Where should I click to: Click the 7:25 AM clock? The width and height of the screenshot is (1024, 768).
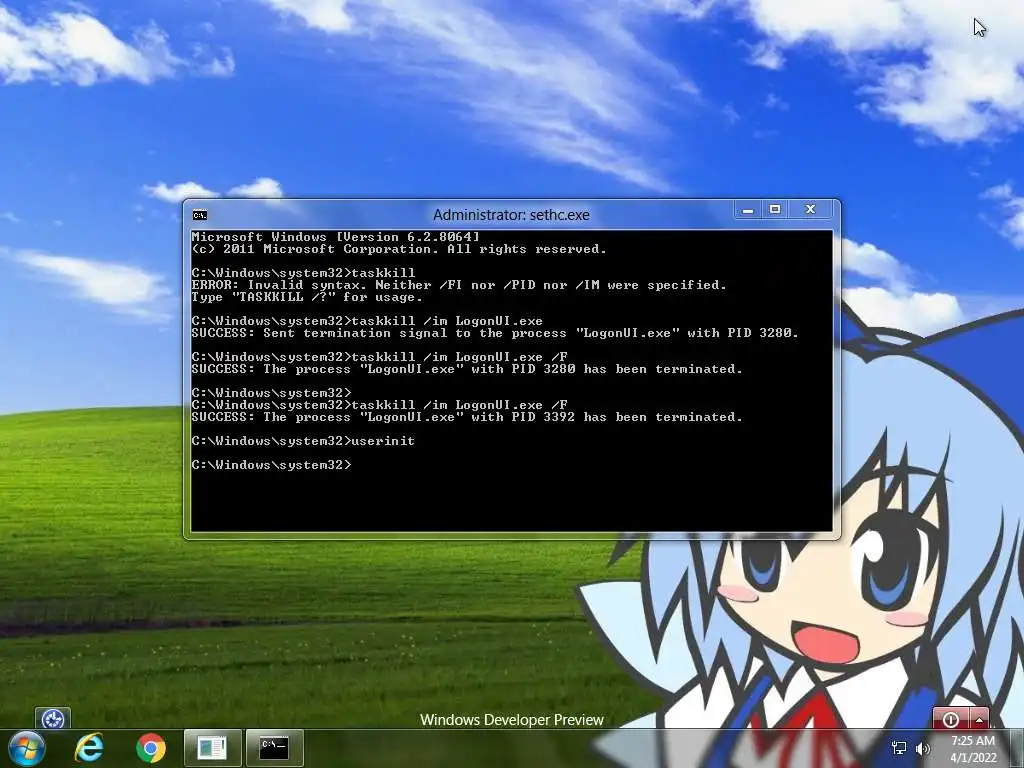click(x=972, y=741)
